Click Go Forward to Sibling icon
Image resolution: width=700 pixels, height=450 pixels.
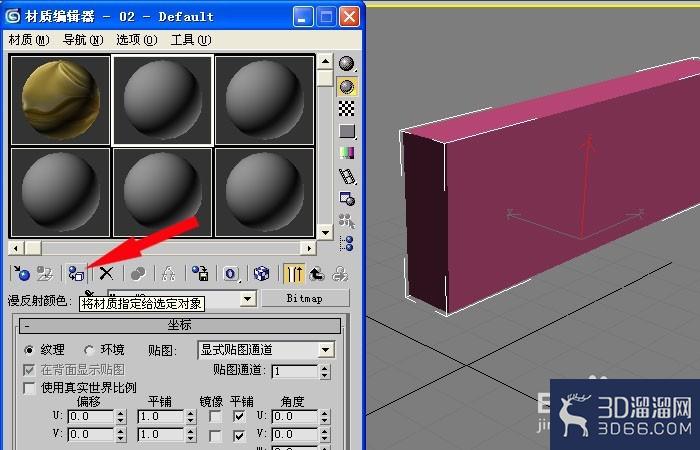(x=340, y=273)
